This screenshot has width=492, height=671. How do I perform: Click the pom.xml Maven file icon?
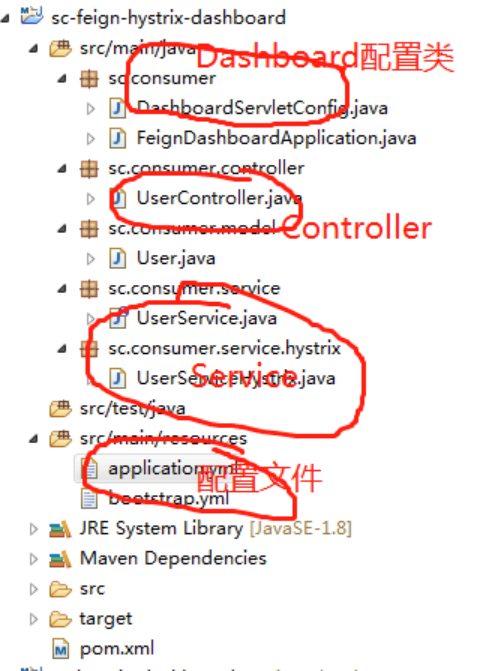click(60, 649)
